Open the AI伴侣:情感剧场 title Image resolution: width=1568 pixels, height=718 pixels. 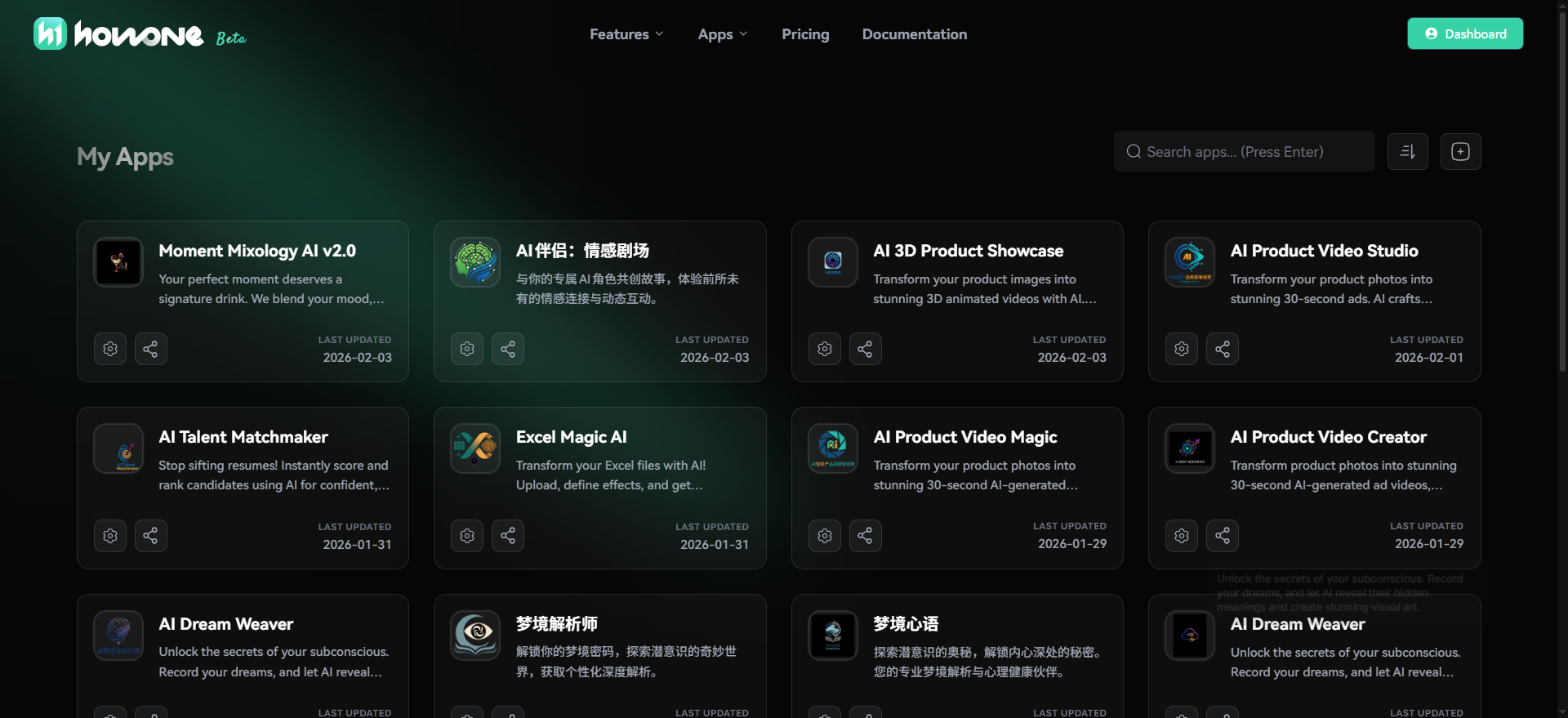582,251
